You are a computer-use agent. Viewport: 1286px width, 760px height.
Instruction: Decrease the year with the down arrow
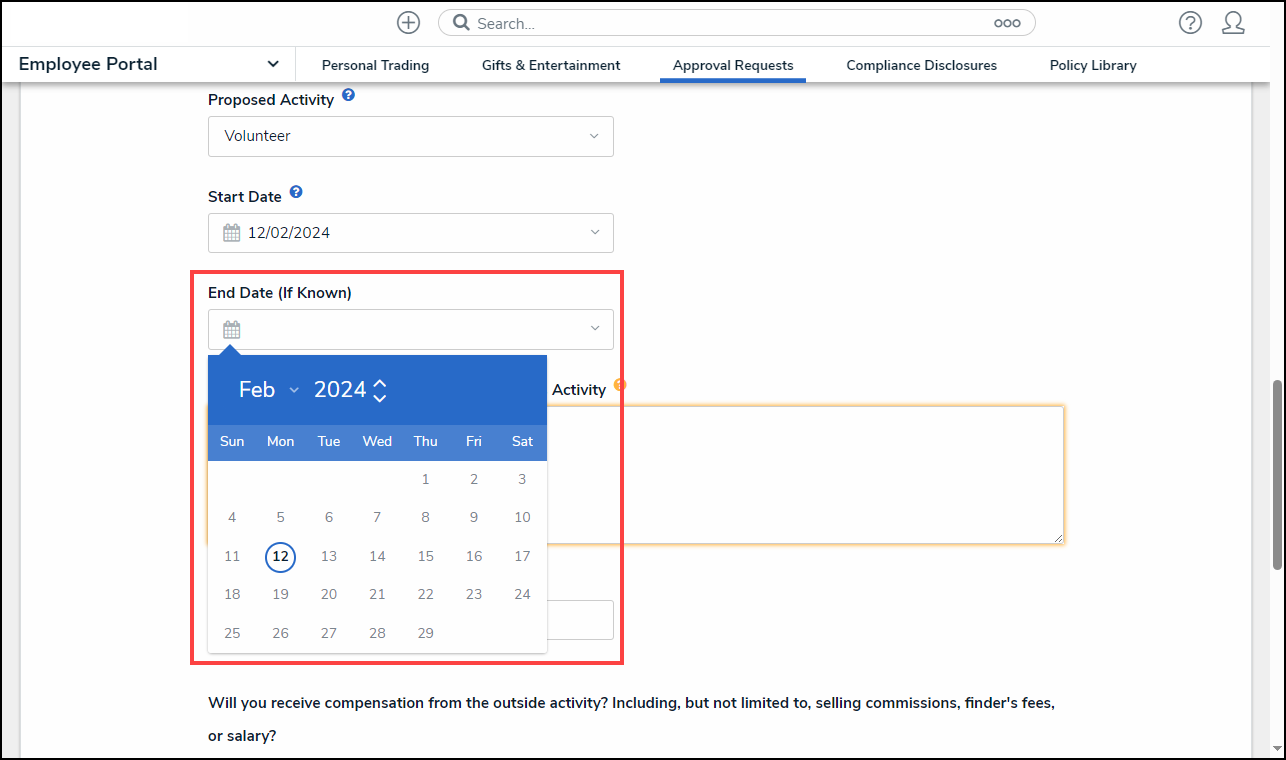[x=380, y=398]
